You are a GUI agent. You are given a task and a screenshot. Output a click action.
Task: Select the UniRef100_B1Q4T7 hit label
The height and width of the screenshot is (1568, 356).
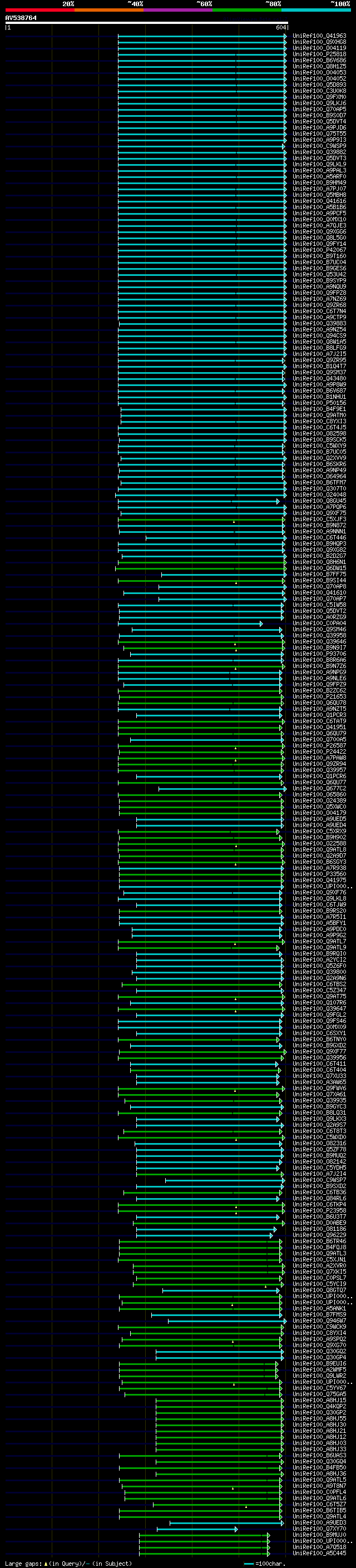pos(319,367)
